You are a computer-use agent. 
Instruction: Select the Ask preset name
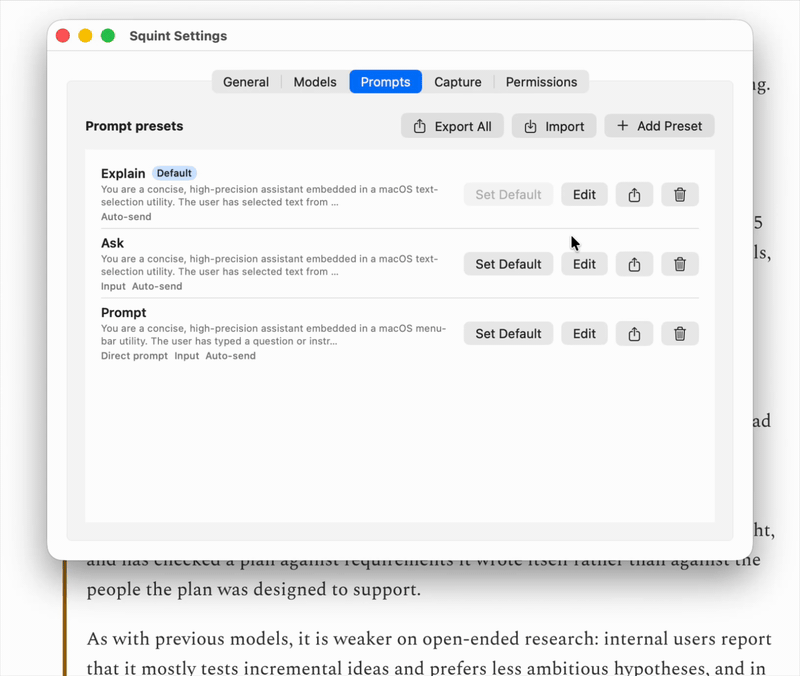[x=112, y=243]
